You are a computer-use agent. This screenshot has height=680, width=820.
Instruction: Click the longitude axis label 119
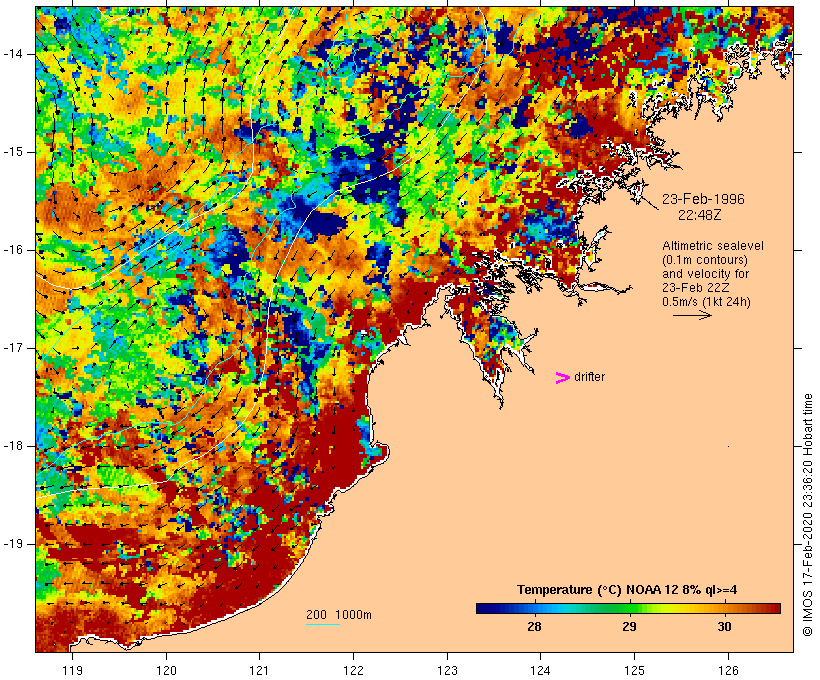[x=72, y=670]
